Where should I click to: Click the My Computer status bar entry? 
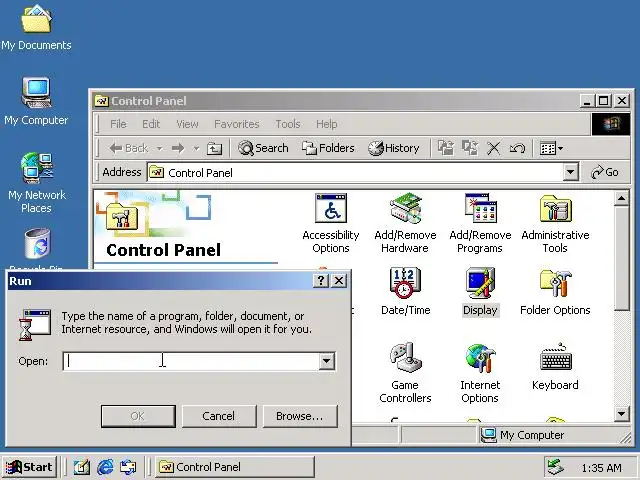[523, 435]
